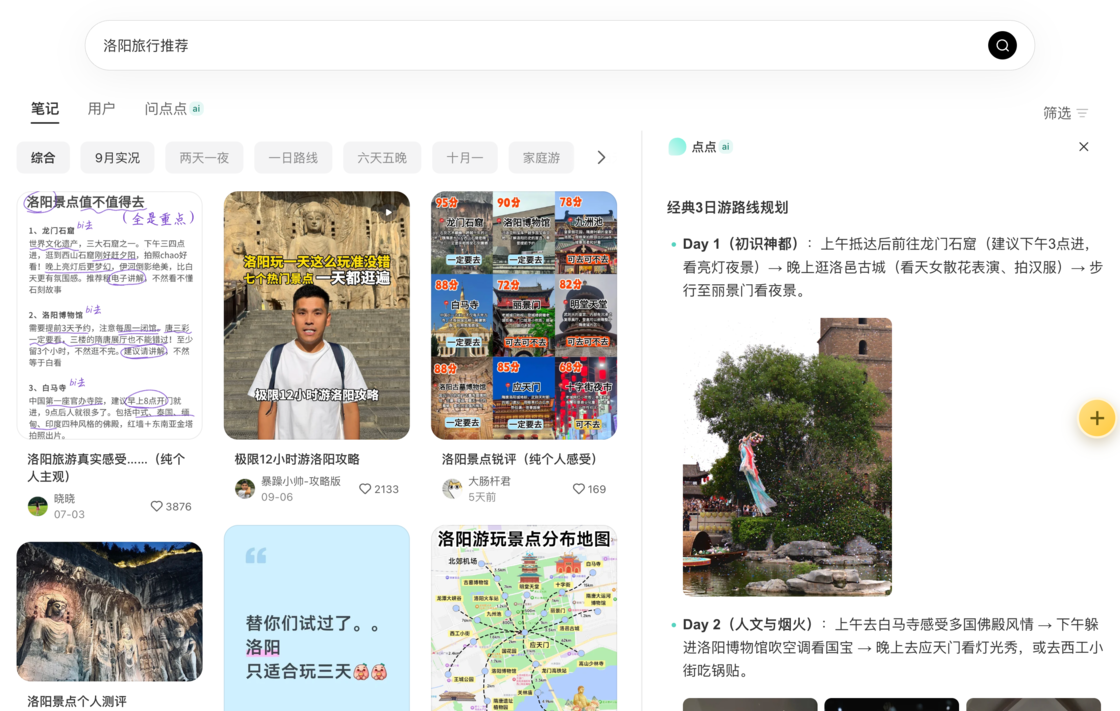
Task: Tap heart icon showing 169 likes
Action: (x=579, y=489)
